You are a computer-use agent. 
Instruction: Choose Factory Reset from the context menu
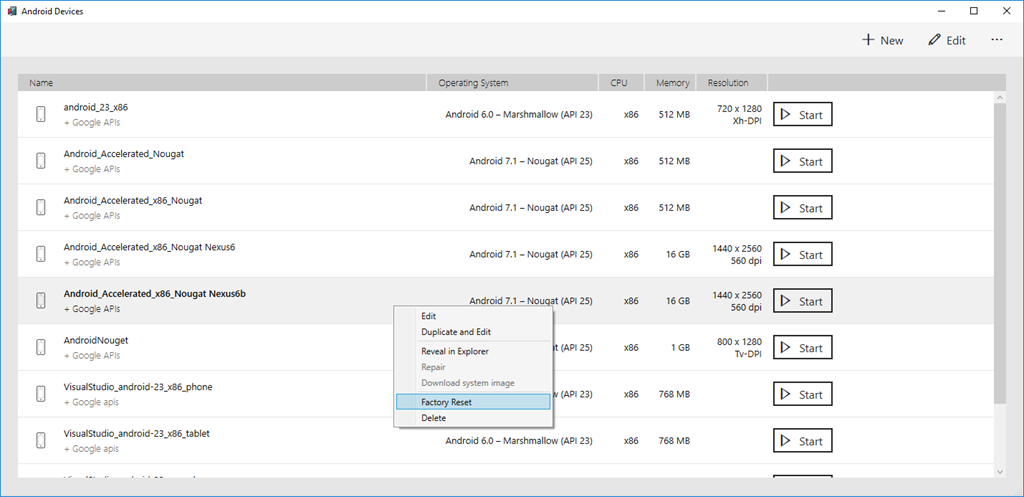click(x=447, y=402)
